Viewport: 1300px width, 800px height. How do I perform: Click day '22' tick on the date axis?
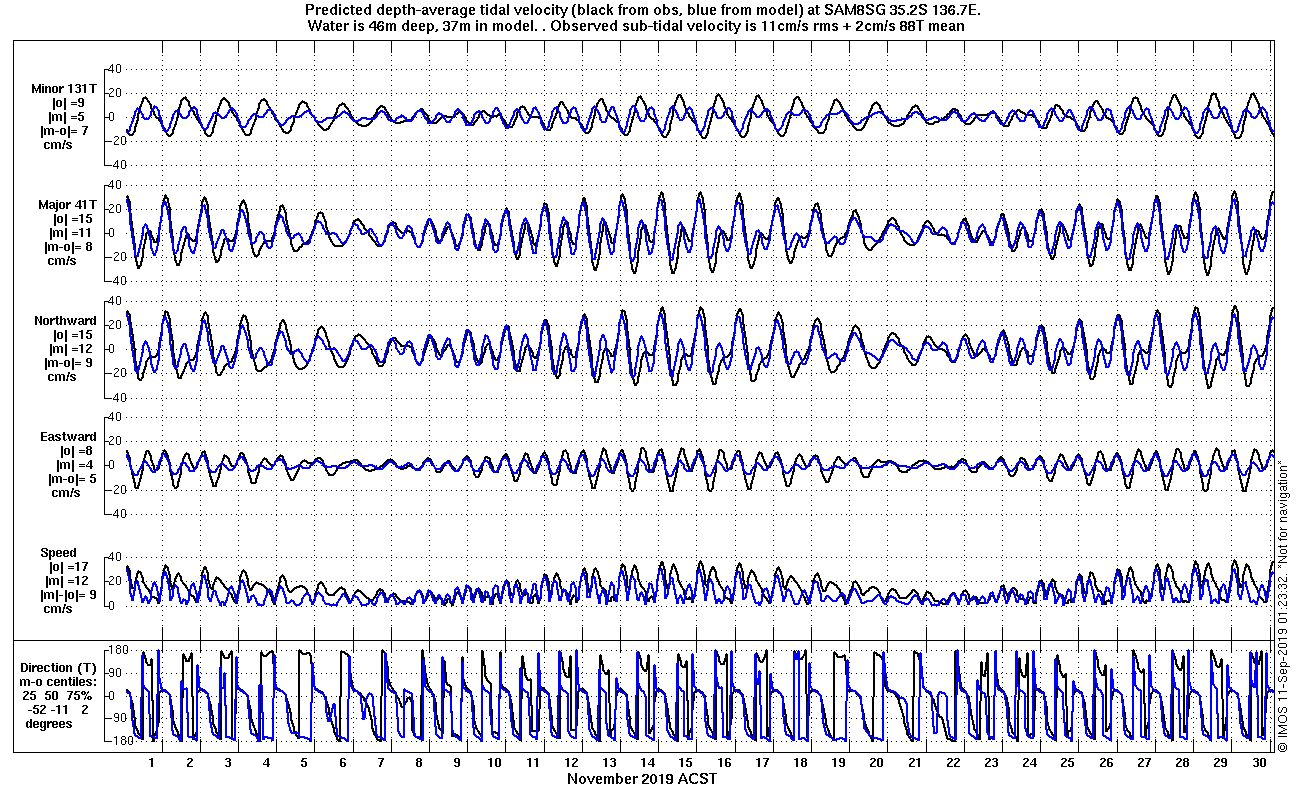coord(952,762)
